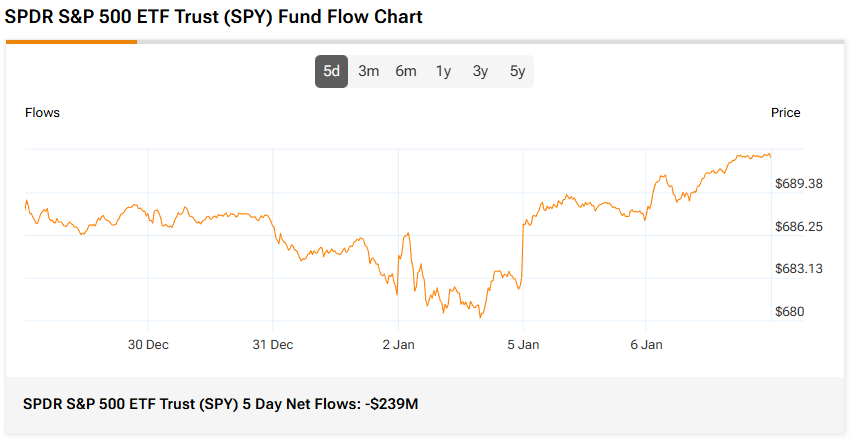Click the SPY Fund Flow Chart heading
Screen dimensions: 856x442
214,17
